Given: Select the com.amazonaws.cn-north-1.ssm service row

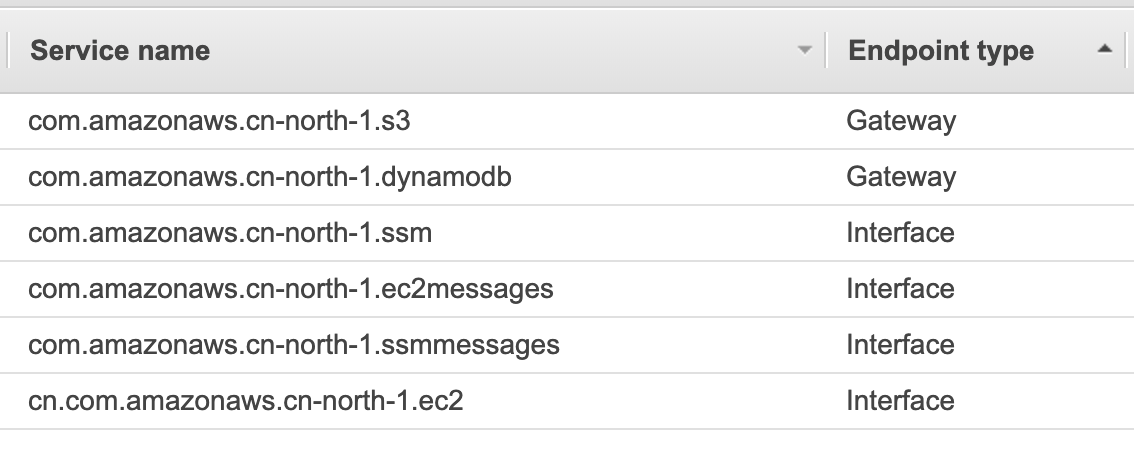Looking at the screenshot, I should click(567, 233).
